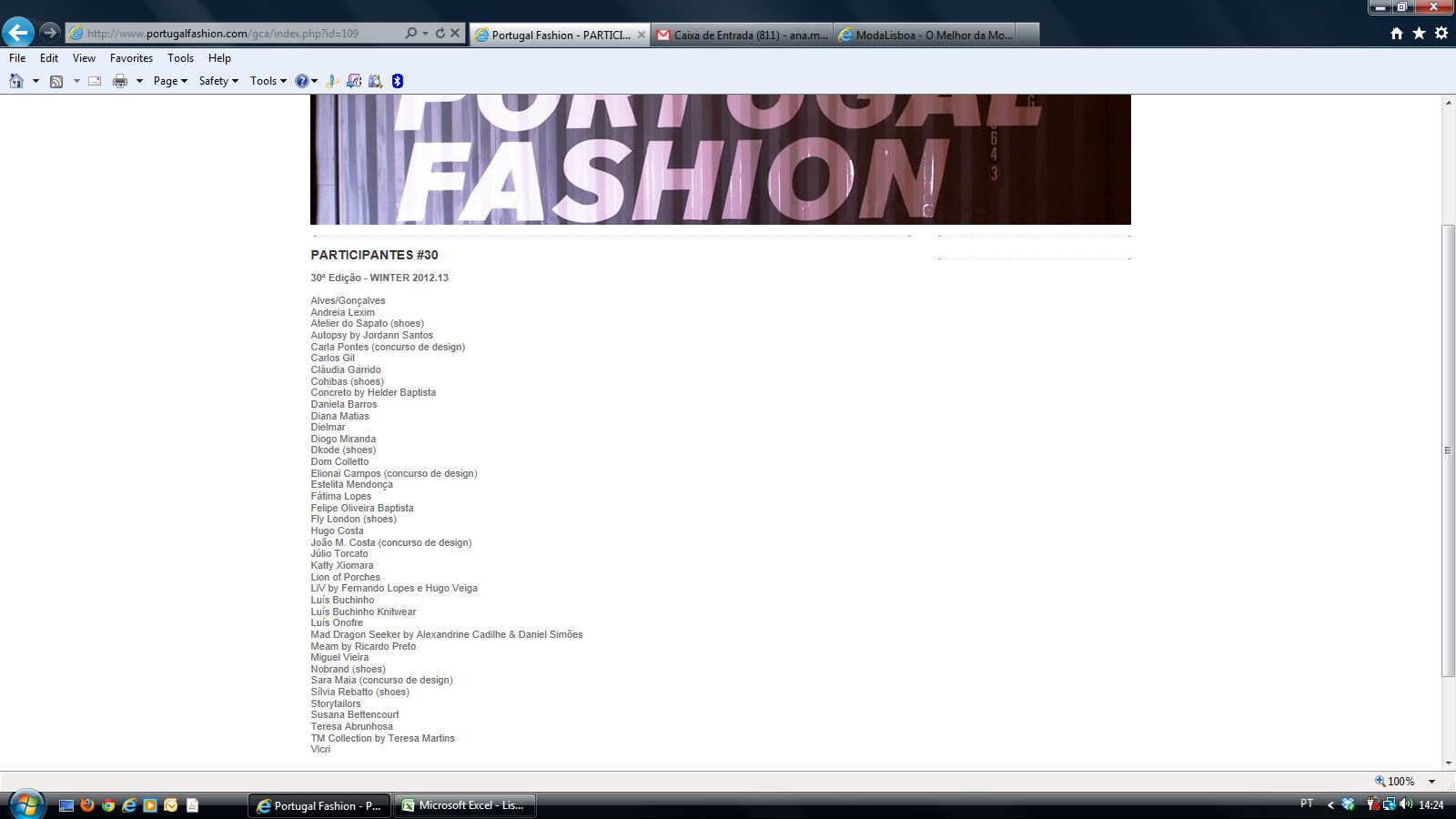Click the 14:24 taskbar clock
The height and width of the screenshot is (819, 1456).
click(1431, 804)
